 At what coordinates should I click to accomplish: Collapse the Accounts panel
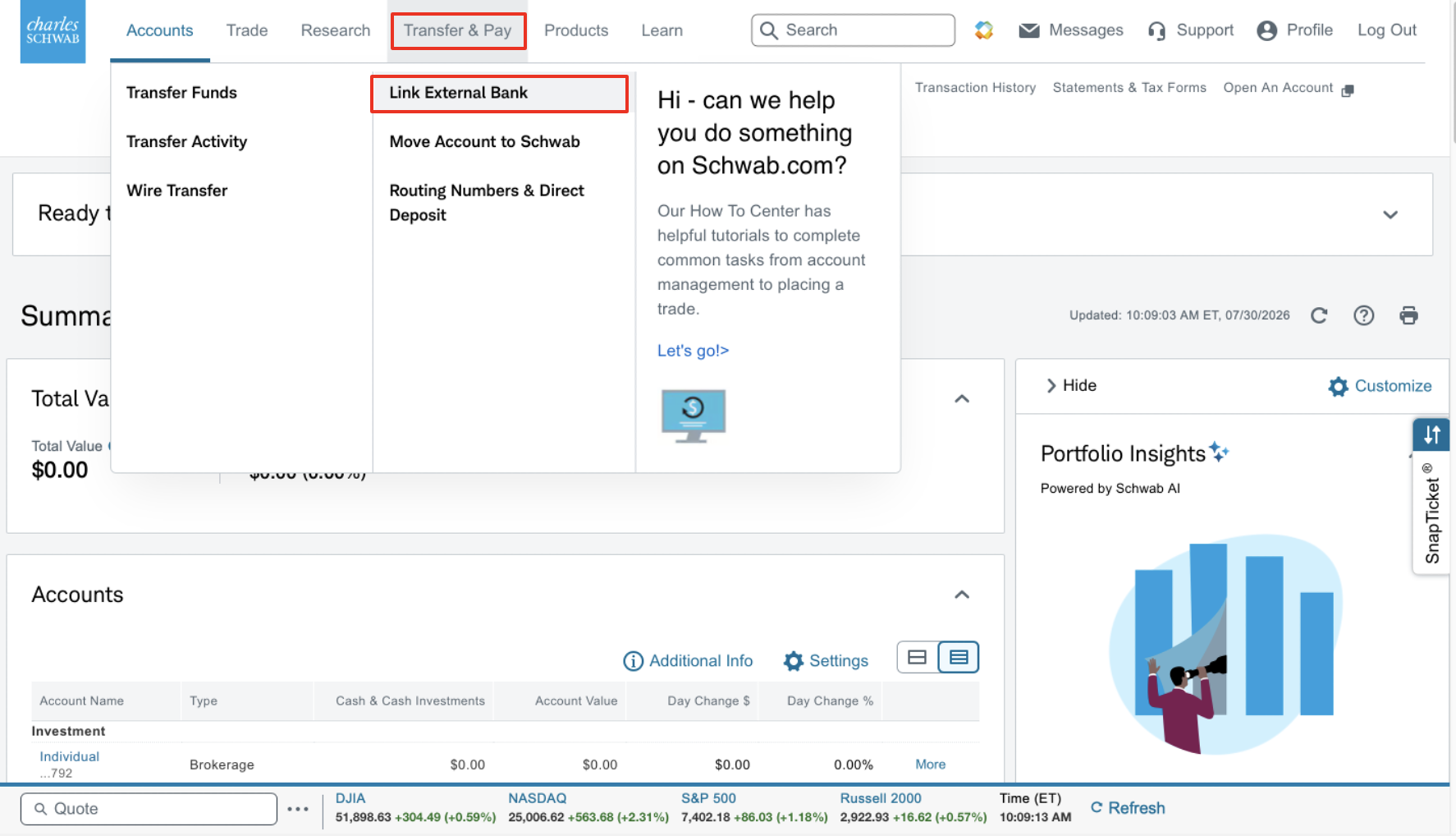[962, 595]
